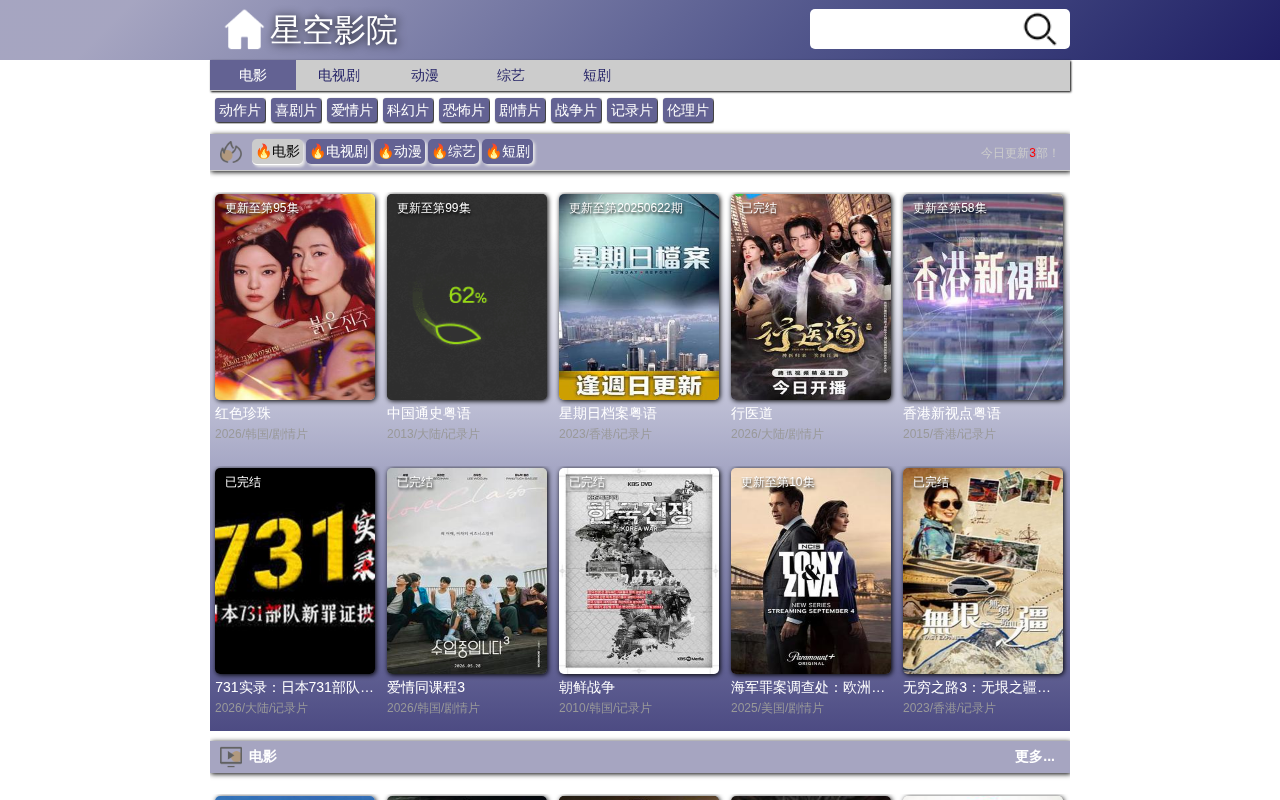The image size is (1280, 800).
Task: Filter by 喜剧片 genre
Action: (x=296, y=111)
